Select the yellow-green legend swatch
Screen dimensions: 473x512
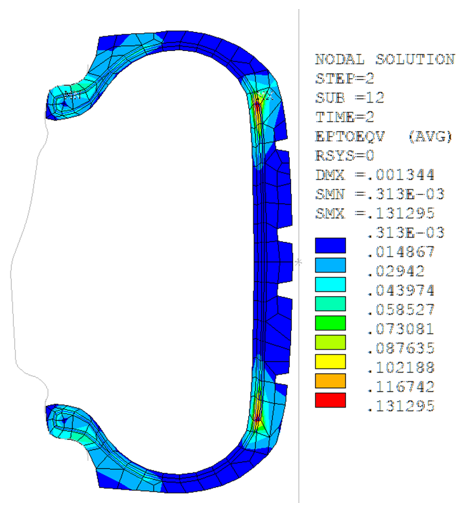click(330, 342)
